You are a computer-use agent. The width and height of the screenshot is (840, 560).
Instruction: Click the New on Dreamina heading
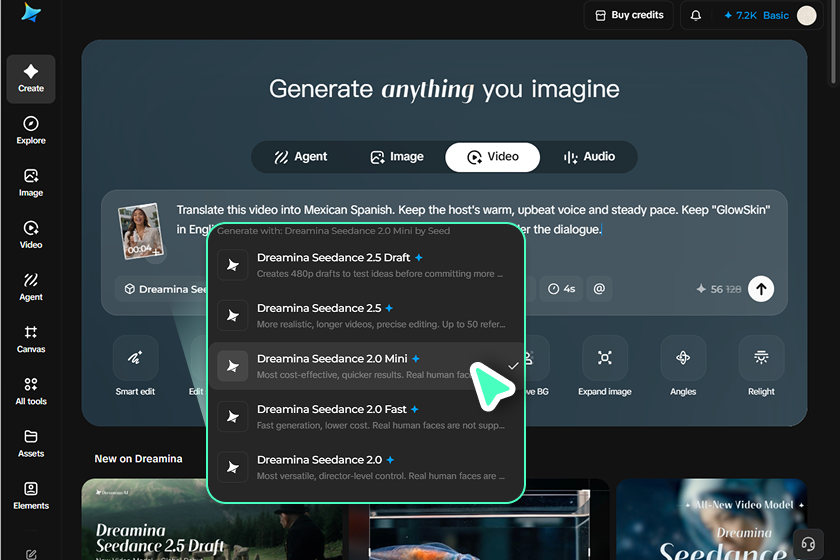tap(138, 459)
